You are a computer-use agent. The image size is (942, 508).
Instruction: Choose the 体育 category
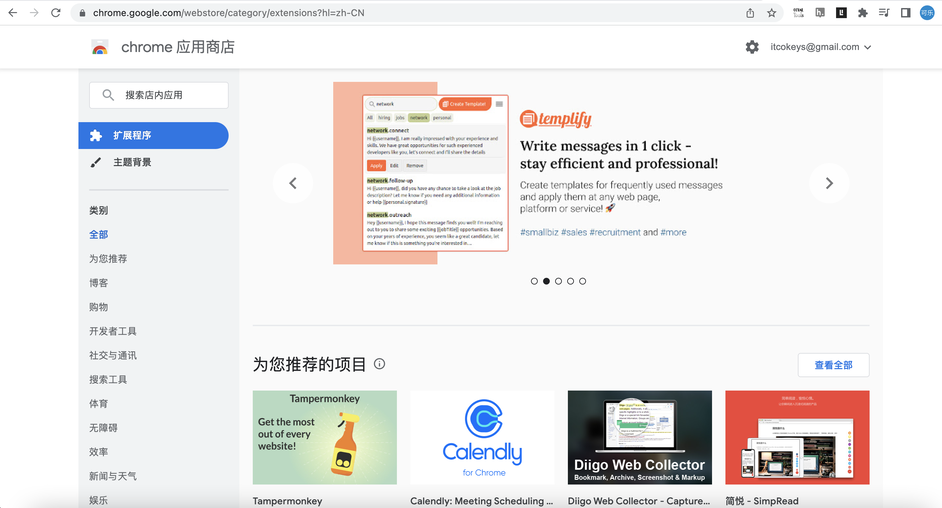[x=99, y=404]
